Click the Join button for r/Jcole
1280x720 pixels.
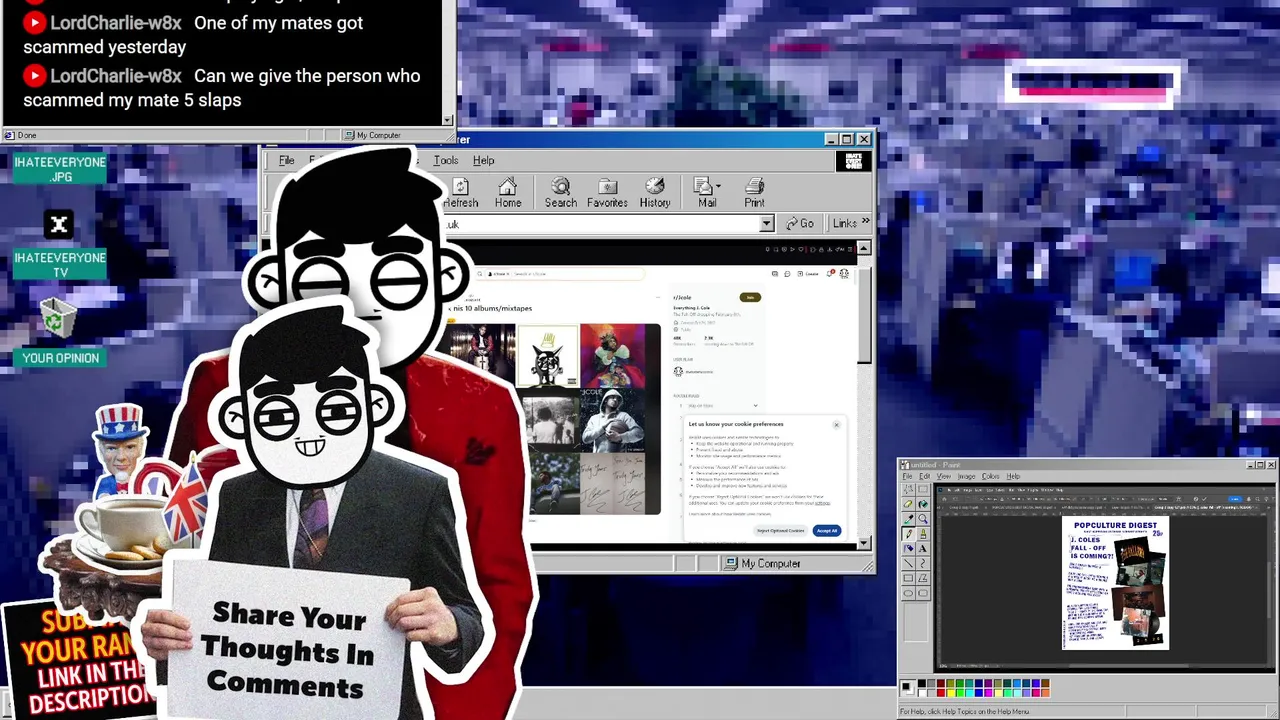pyautogui.click(x=750, y=297)
